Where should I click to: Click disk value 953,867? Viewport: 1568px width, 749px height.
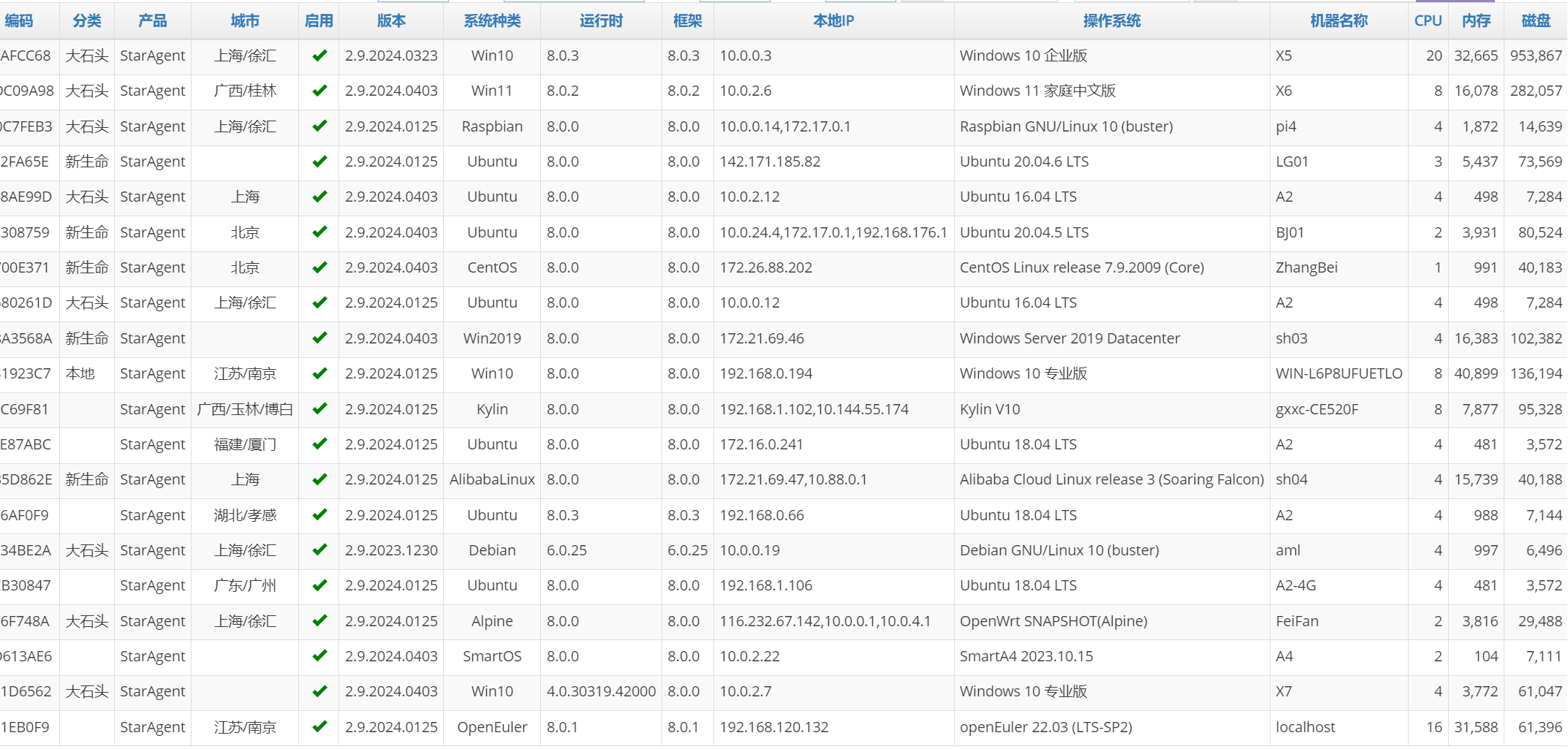coord(1536,56)
